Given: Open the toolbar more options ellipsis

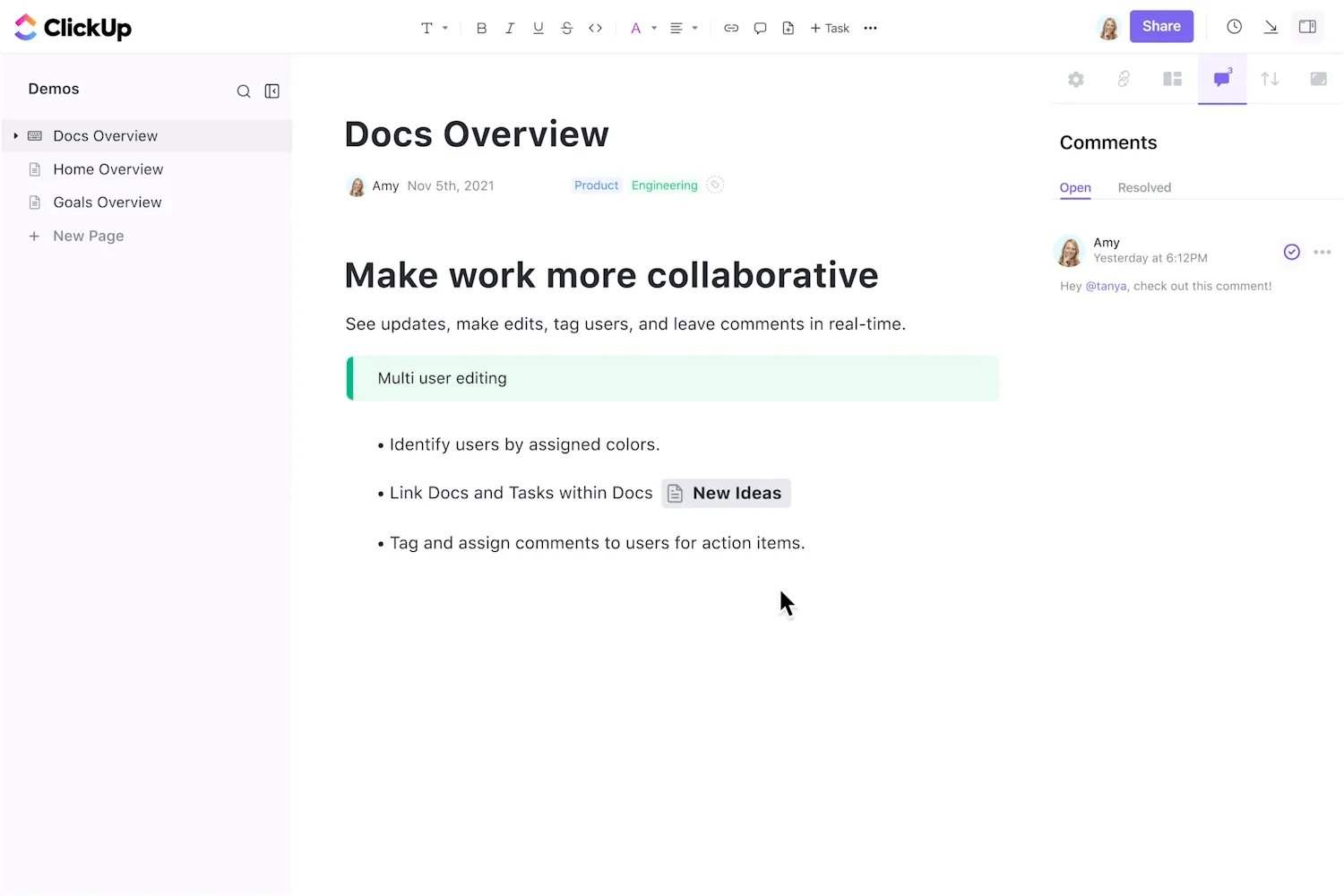Looking at the screenshot, I should (x=870, y=28).
